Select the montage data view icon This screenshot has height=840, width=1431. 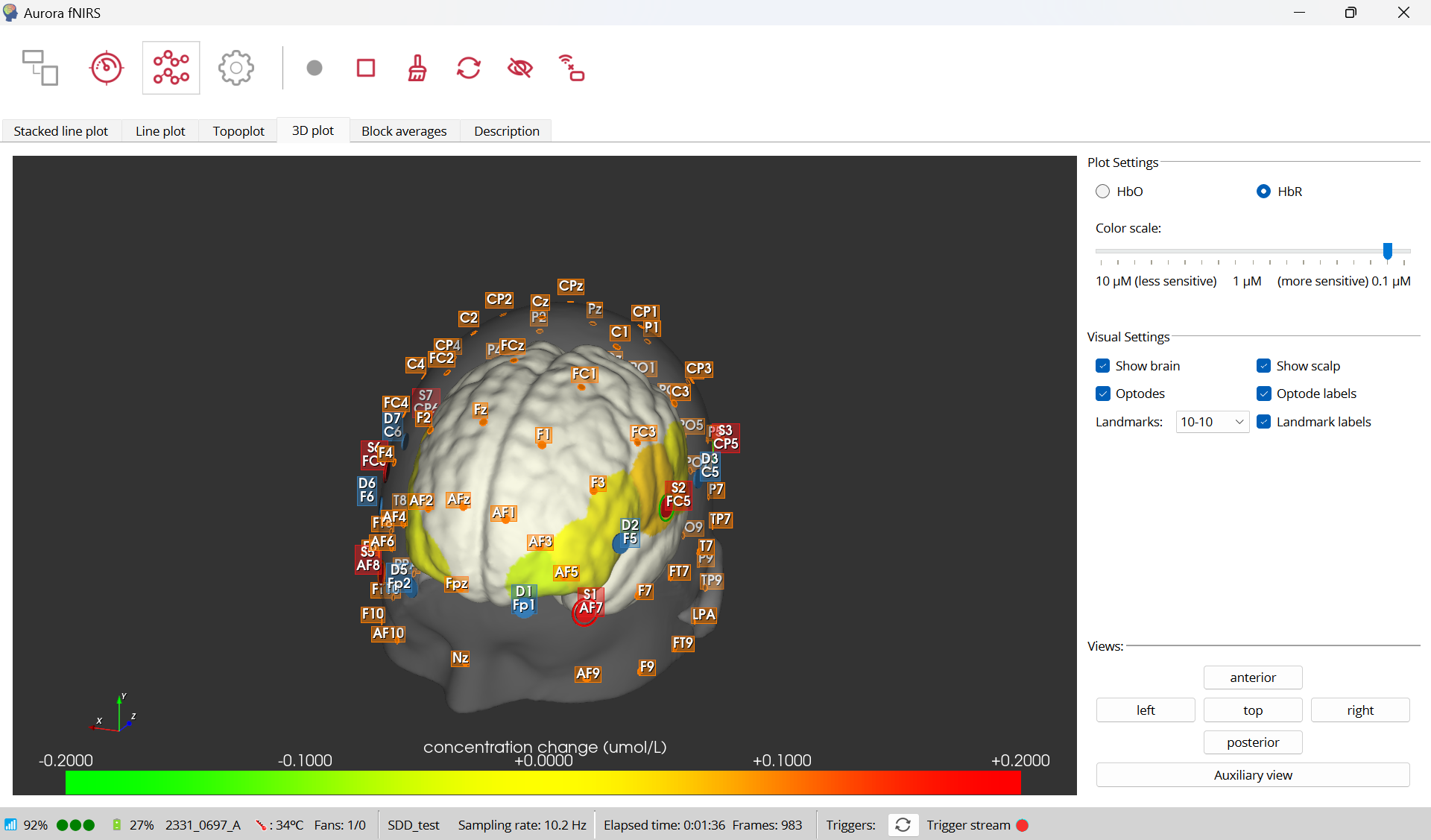pos(171,68)
